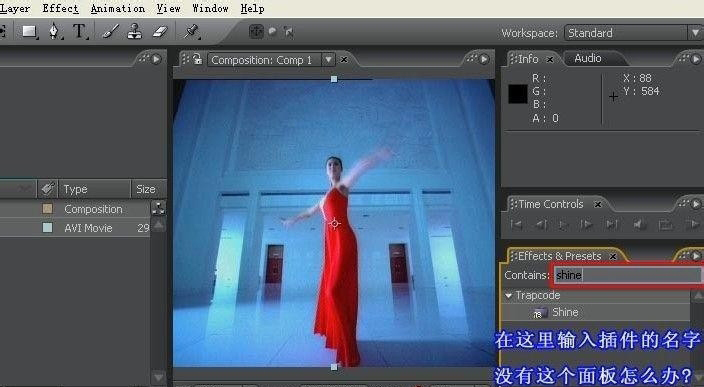The height and width of the screenshot is (387, 704).
Task: Click the bottom center layer handle in viewer
Action: tap(334, 367)
